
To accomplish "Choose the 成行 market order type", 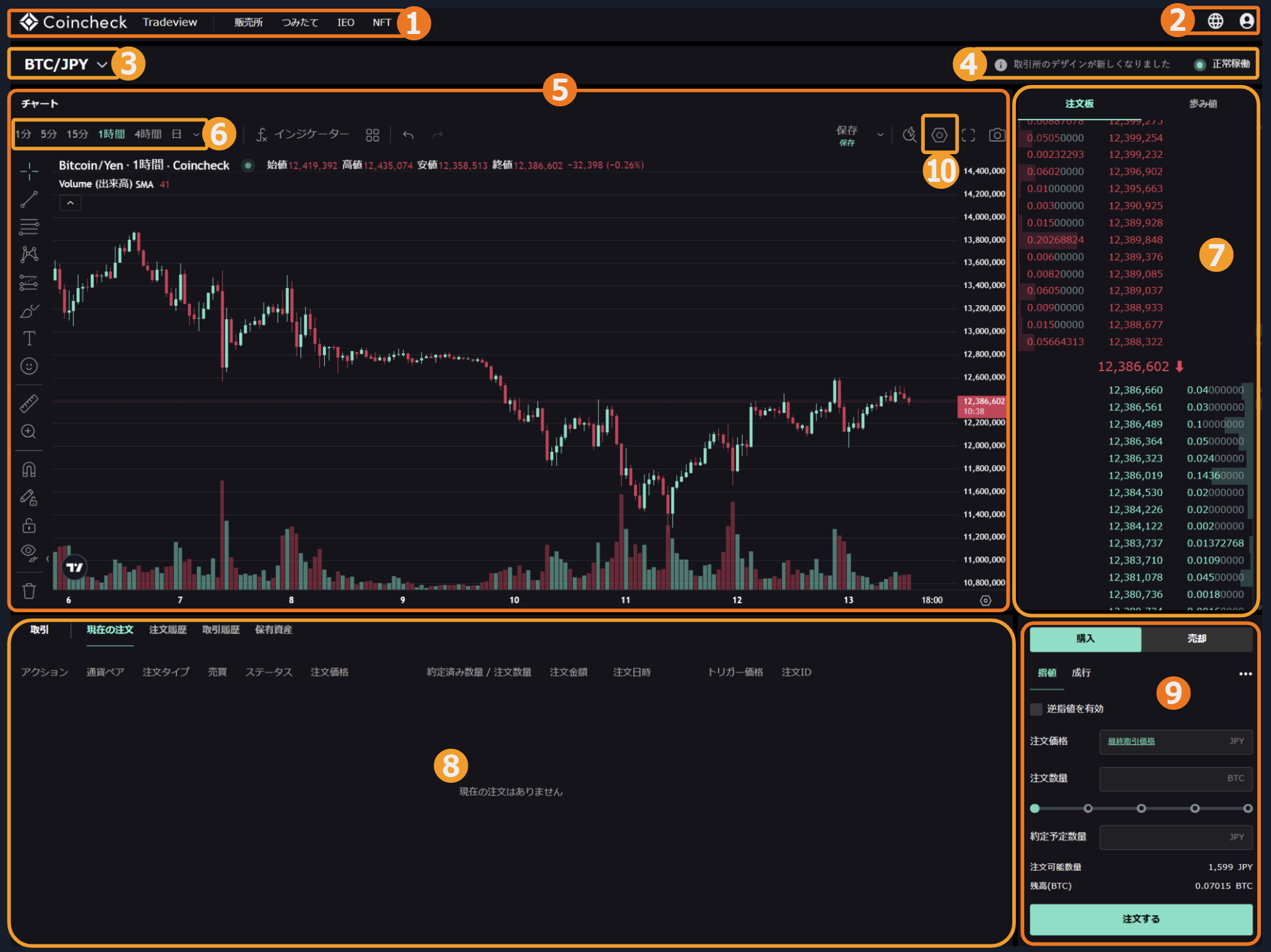I will (1081, 673).
